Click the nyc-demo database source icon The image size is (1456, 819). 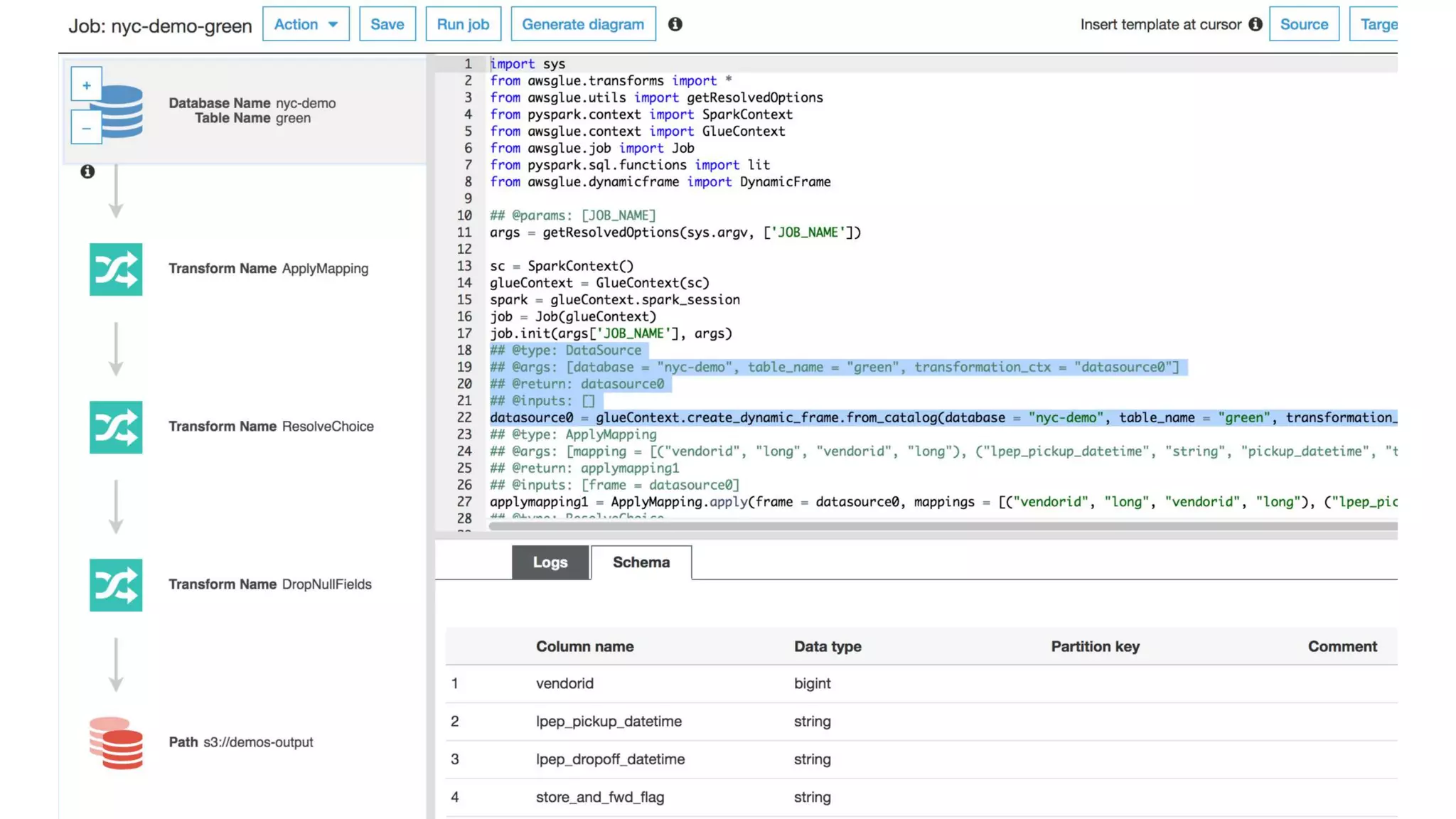[x=122, y=112]
